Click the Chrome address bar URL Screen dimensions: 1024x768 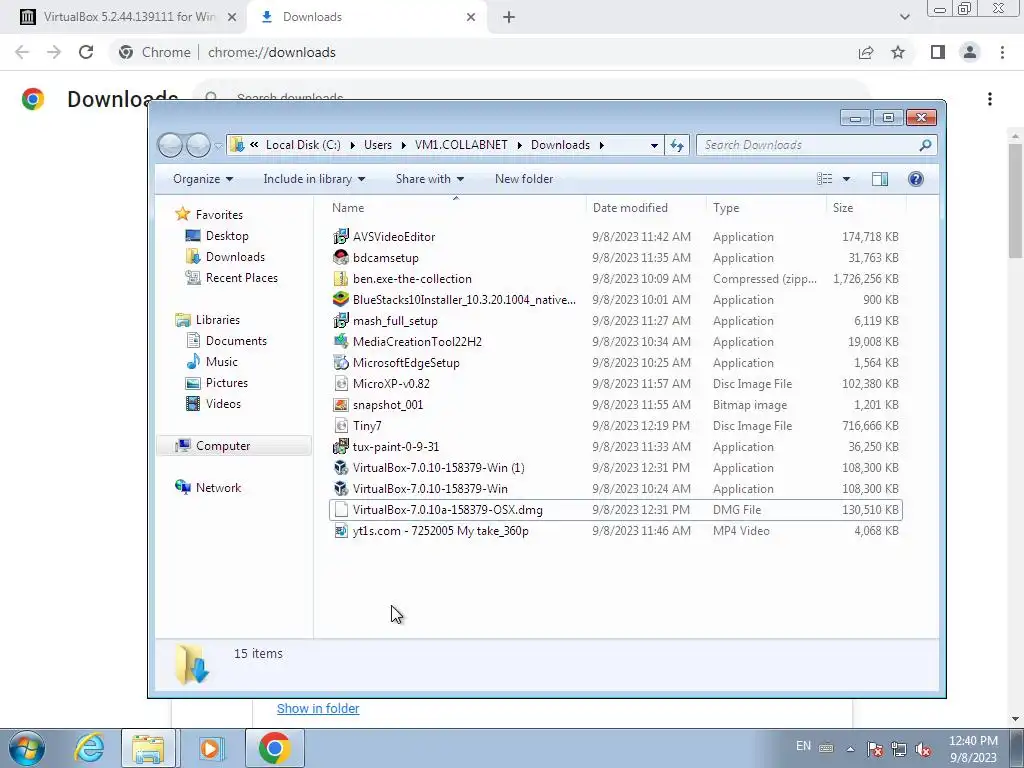click(272, 52)
